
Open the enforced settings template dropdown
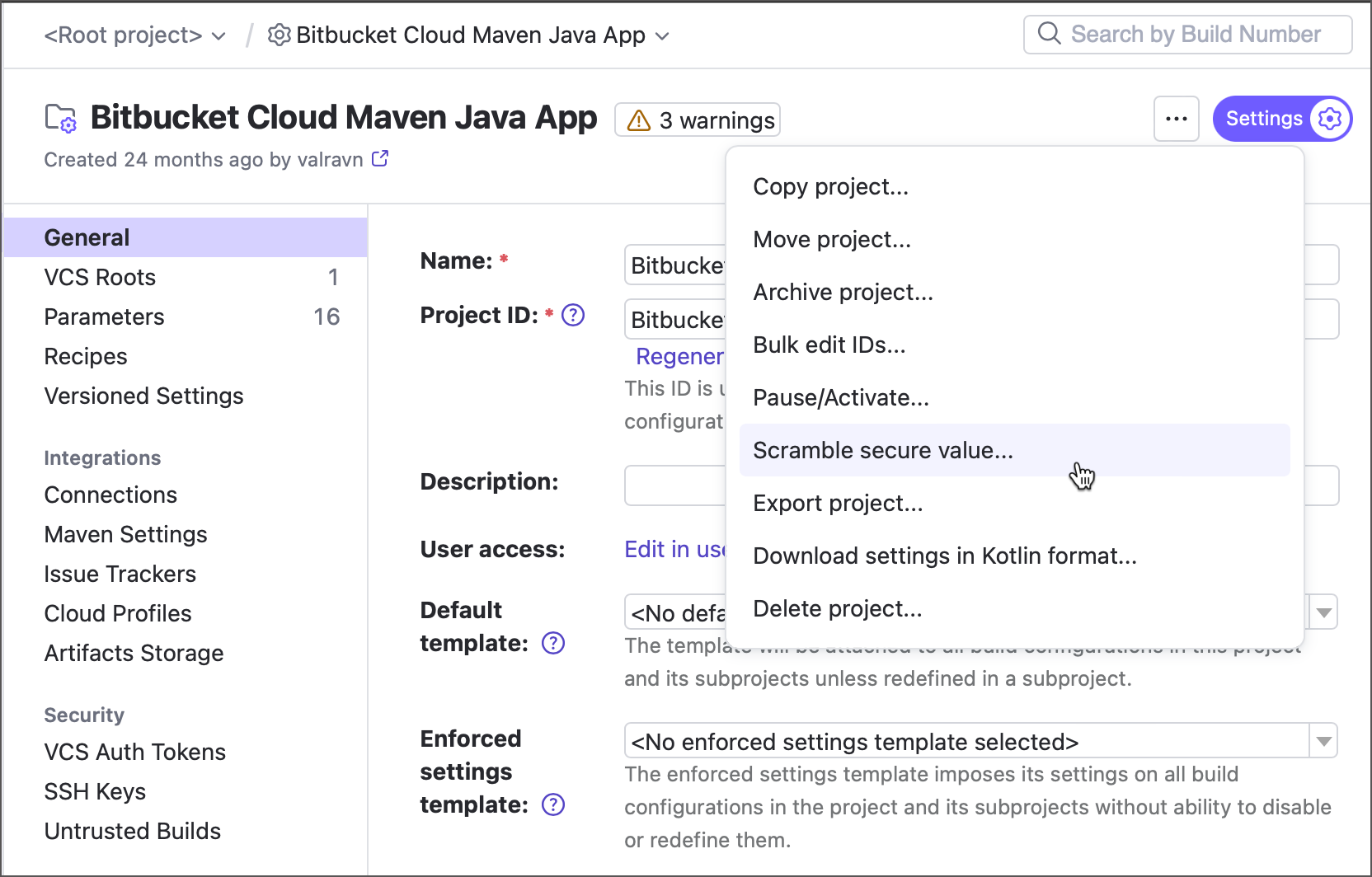click(1323, 741)
